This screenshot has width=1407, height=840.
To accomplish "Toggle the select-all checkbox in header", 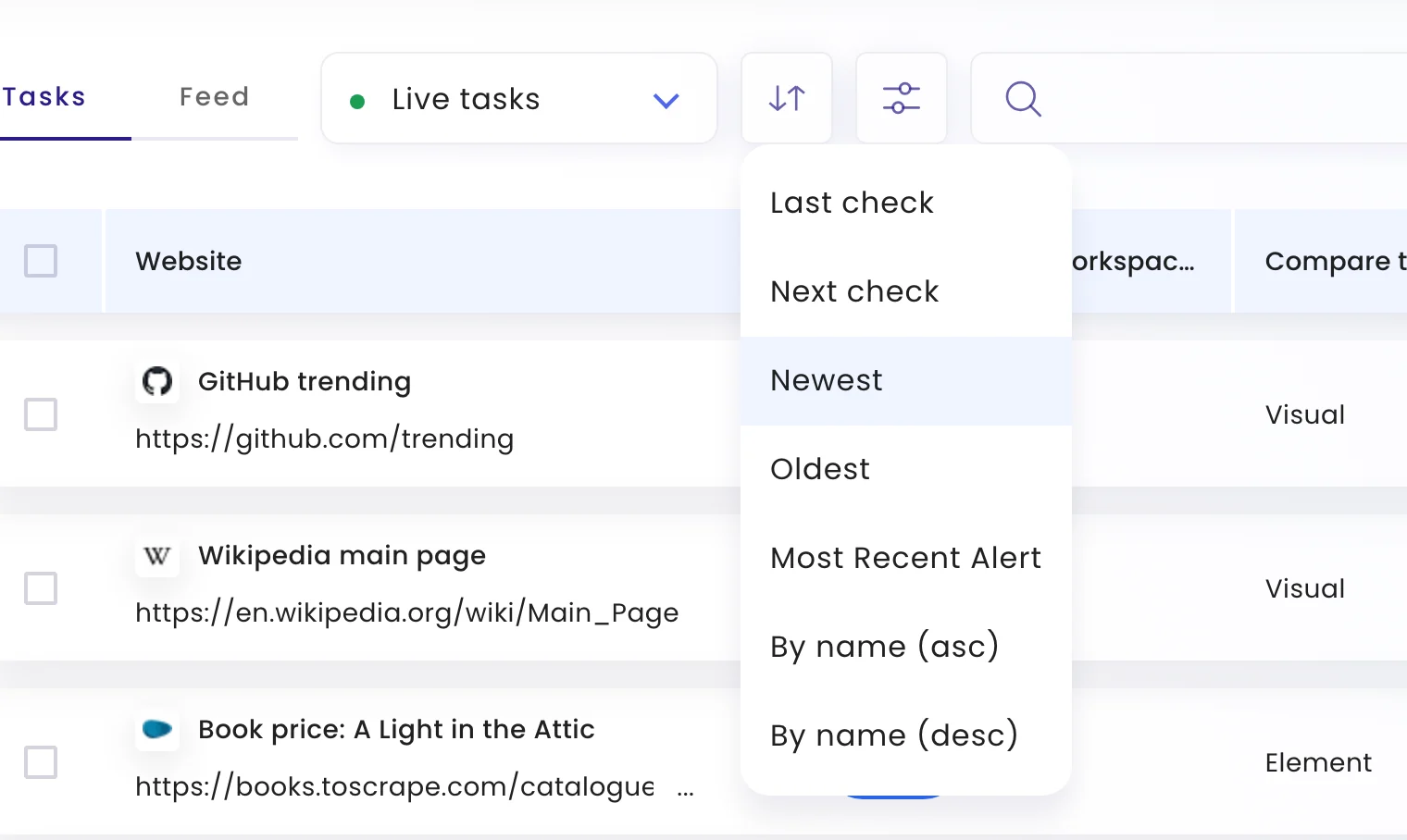I will coord(41,261).
